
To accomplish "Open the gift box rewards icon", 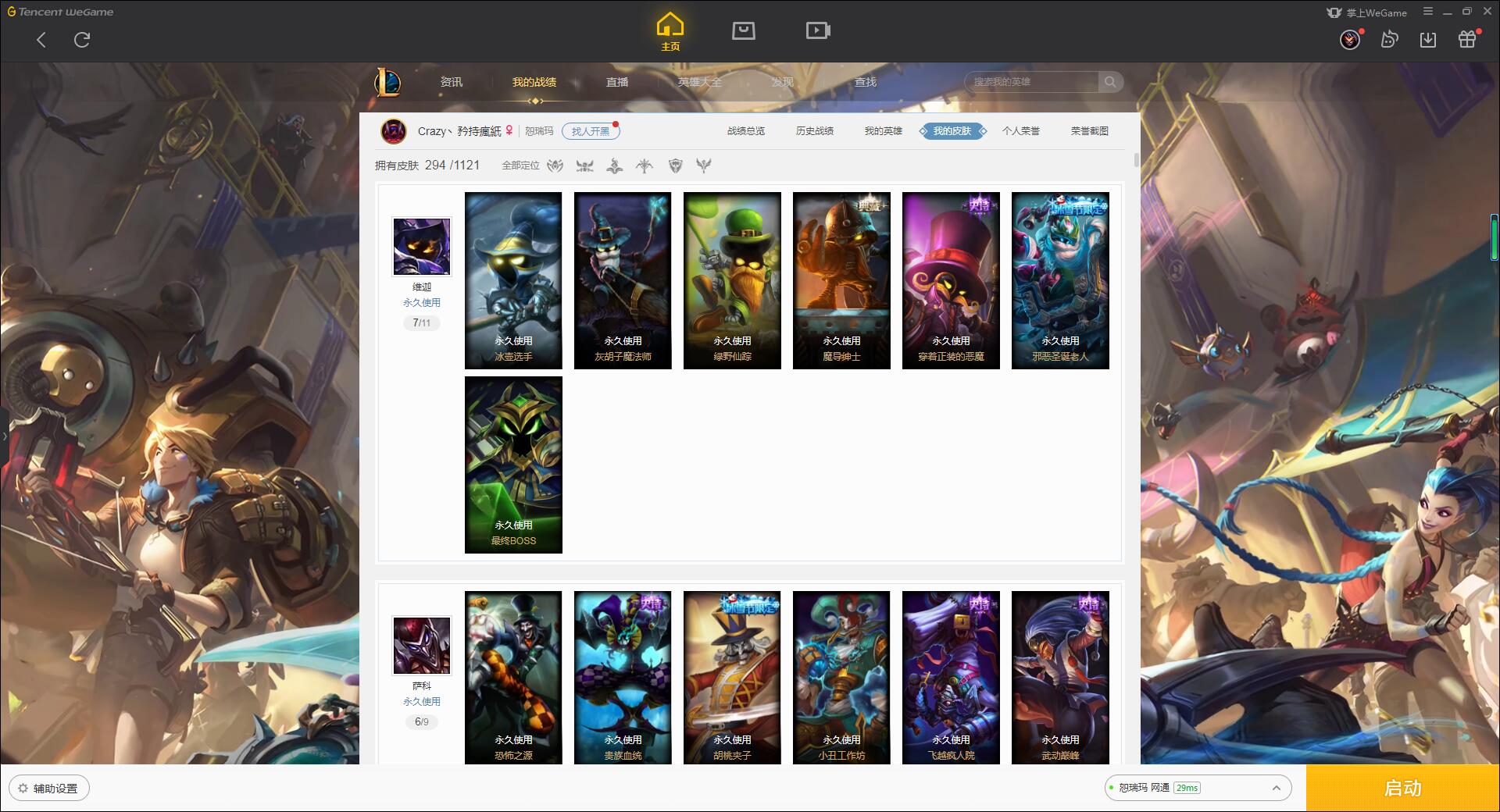I will (x=1467, y=40).
